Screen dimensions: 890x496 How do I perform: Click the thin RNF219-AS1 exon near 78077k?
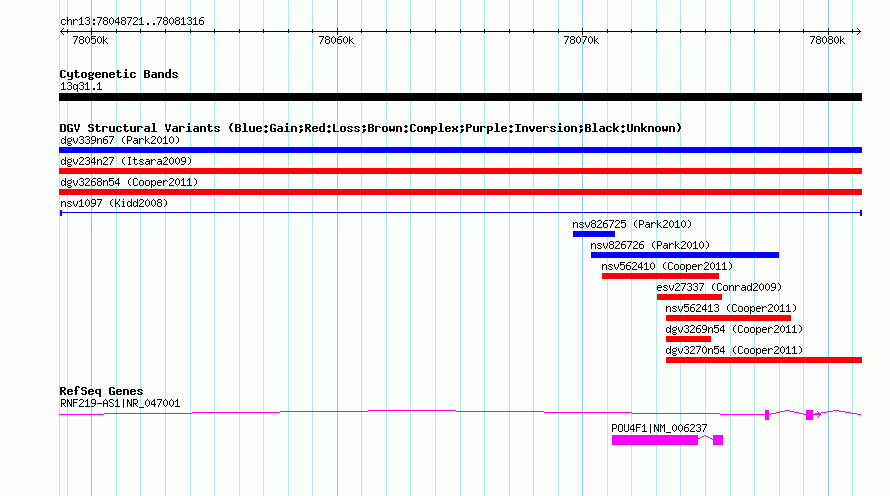coord(767,415)
